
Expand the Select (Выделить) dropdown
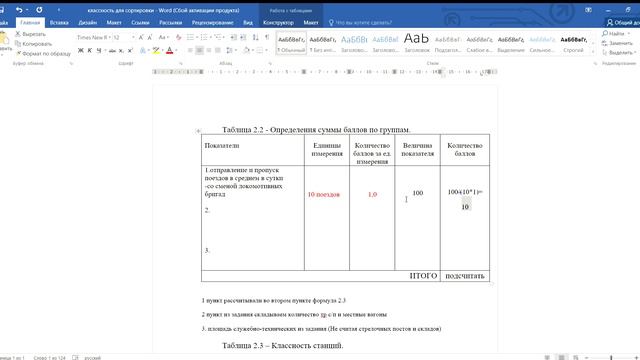click(x=619, y=53)
